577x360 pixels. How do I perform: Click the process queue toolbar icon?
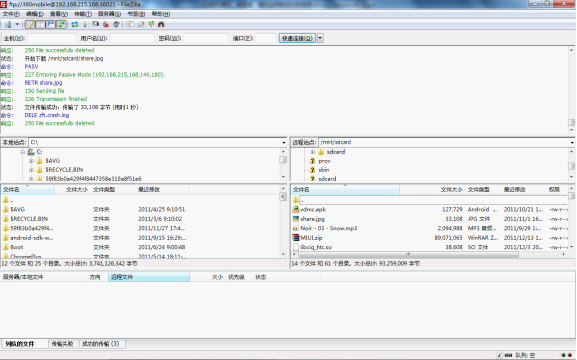85,25
